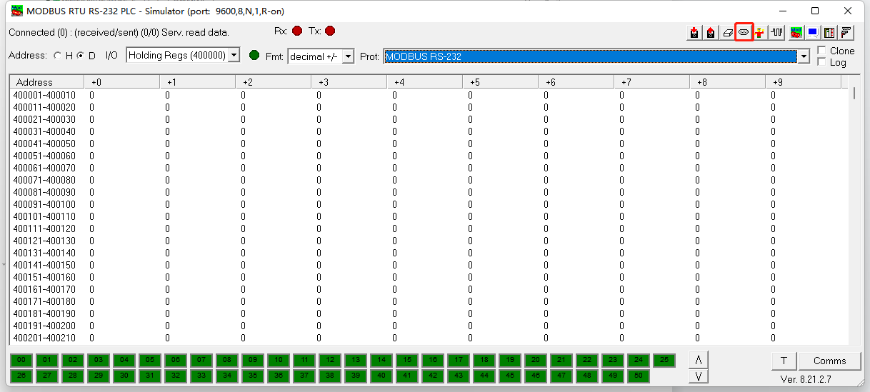Image resolution: width=870 pixels, height=392 pixels.
Task: Select the H hexadecimal address radio button
Action: click(57, 55)
